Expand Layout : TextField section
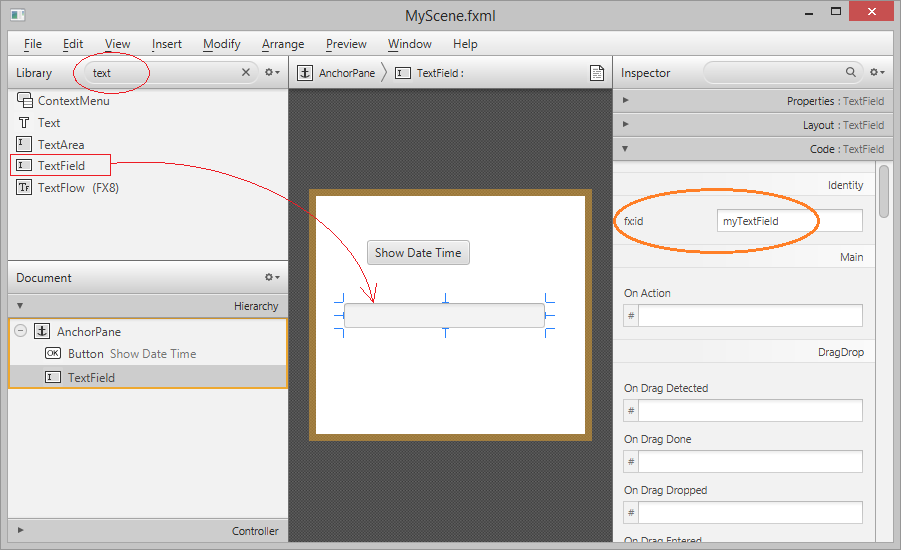This screenshot has width=901, height=550. coord(625,124)
